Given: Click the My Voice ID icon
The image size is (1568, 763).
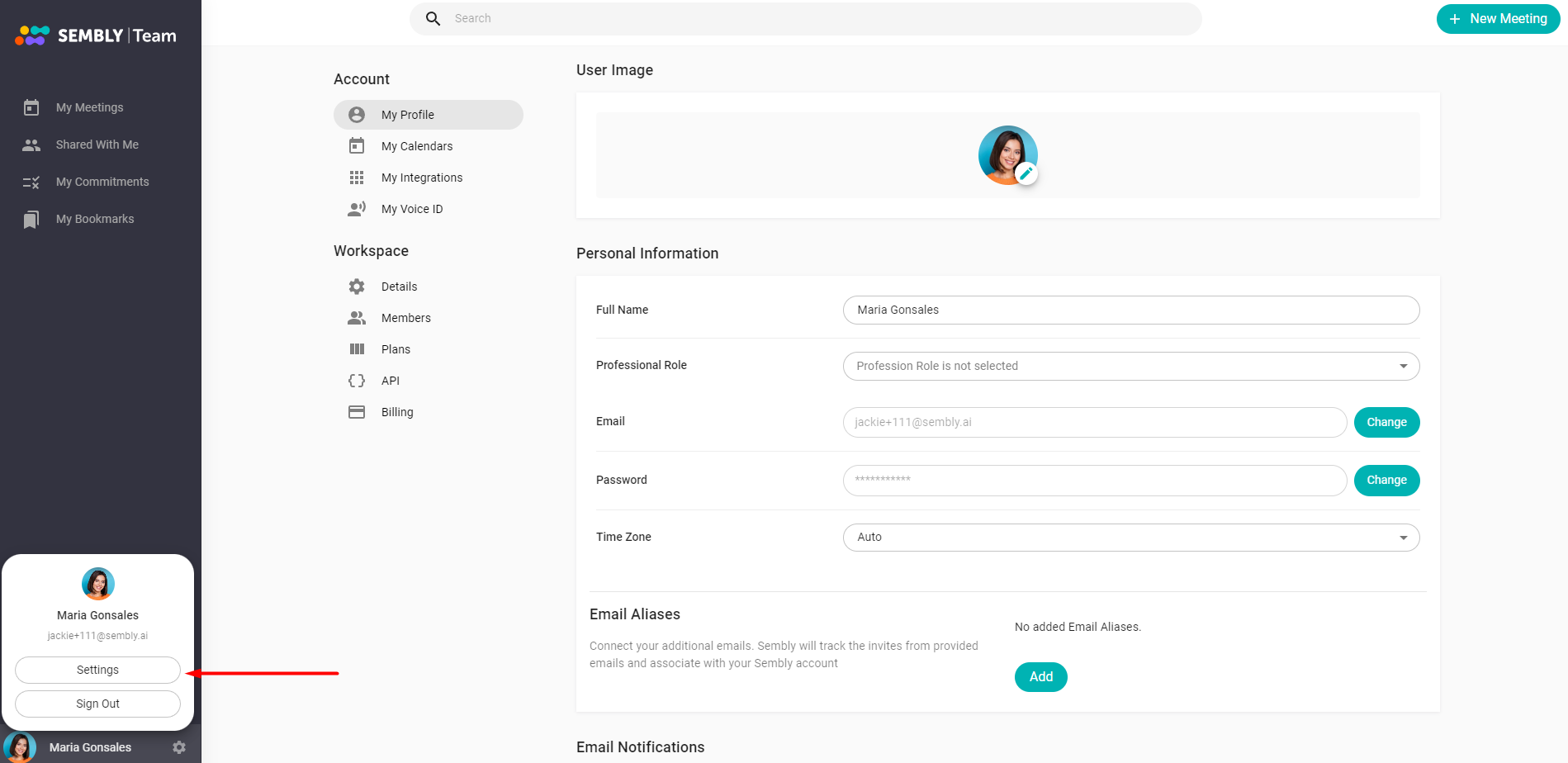Looking at the screenshot, I should coord(357,209).
